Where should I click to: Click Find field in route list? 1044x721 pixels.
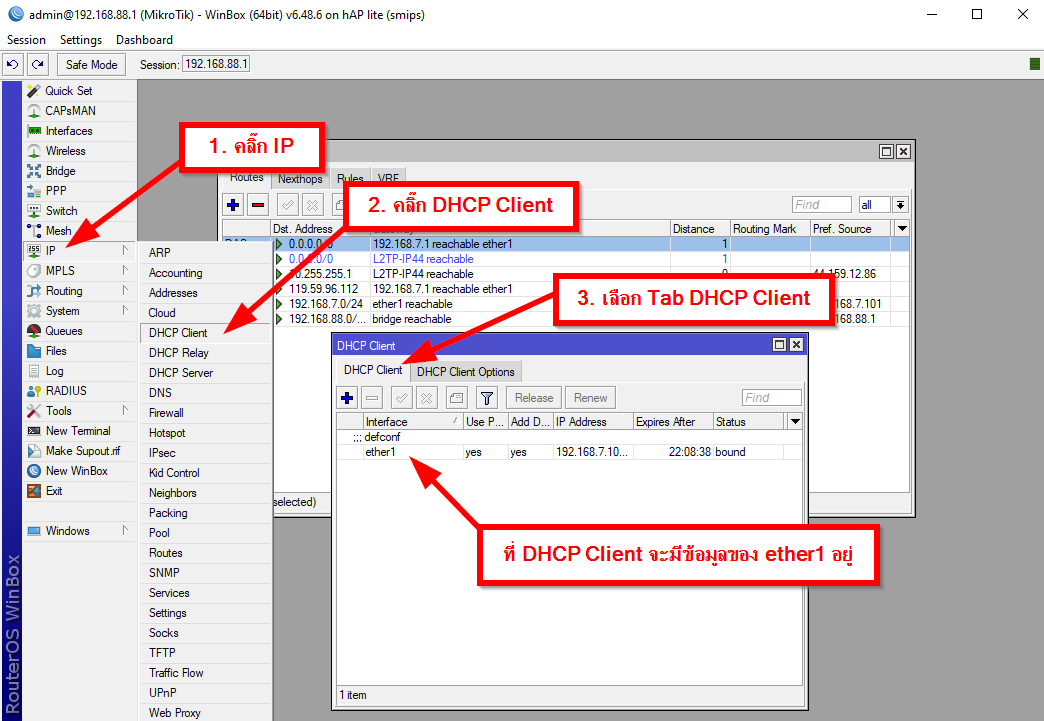point(822,204)
